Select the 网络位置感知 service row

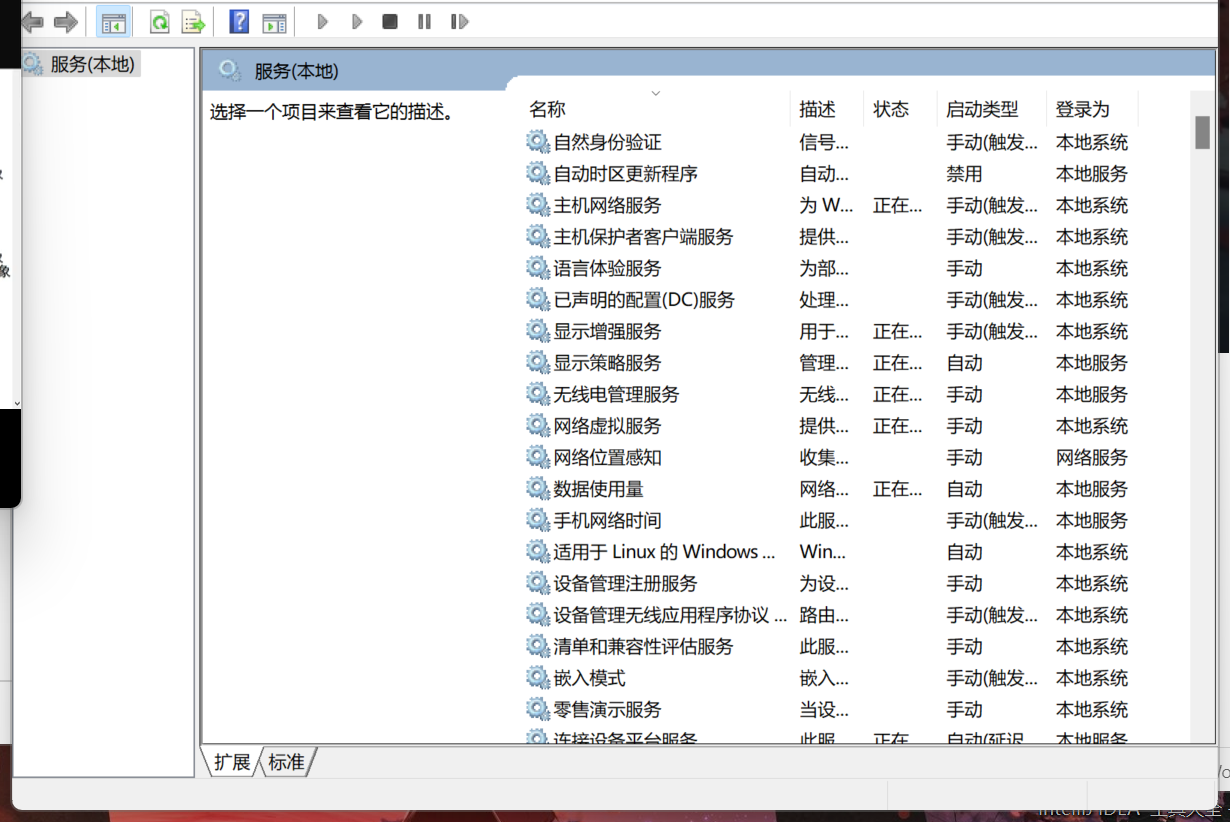click(x=607, y=458)
